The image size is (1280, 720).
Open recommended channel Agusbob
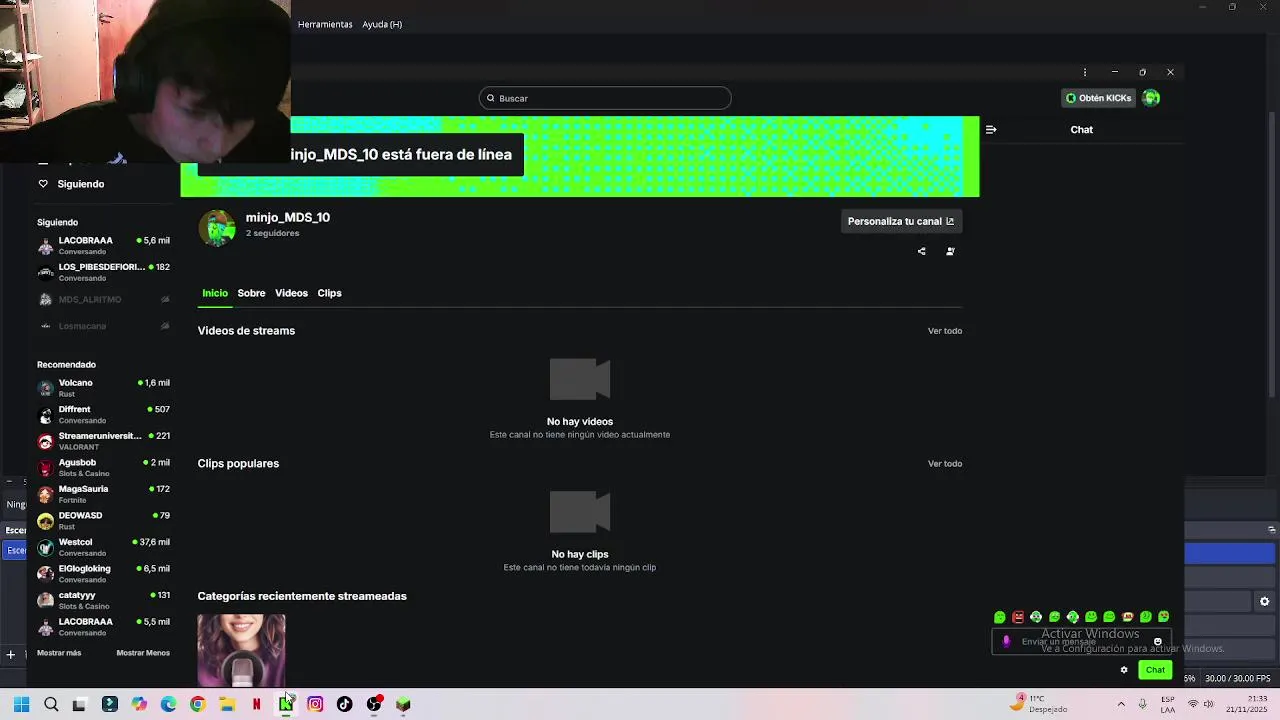103,467
